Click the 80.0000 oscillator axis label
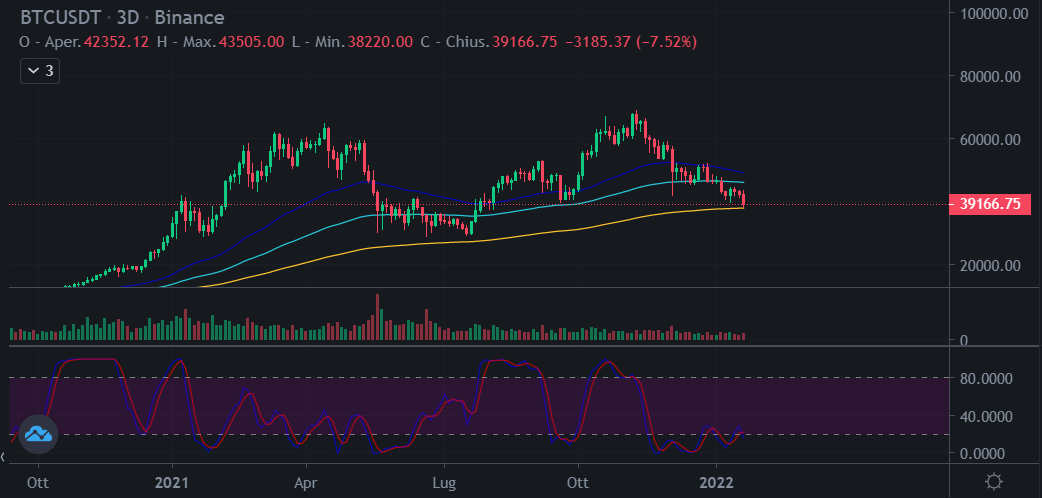 [x=986, y=378]
